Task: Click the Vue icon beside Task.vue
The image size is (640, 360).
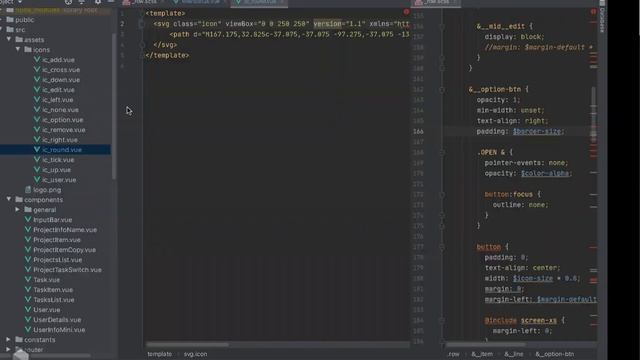Action: tap(28, 280)
